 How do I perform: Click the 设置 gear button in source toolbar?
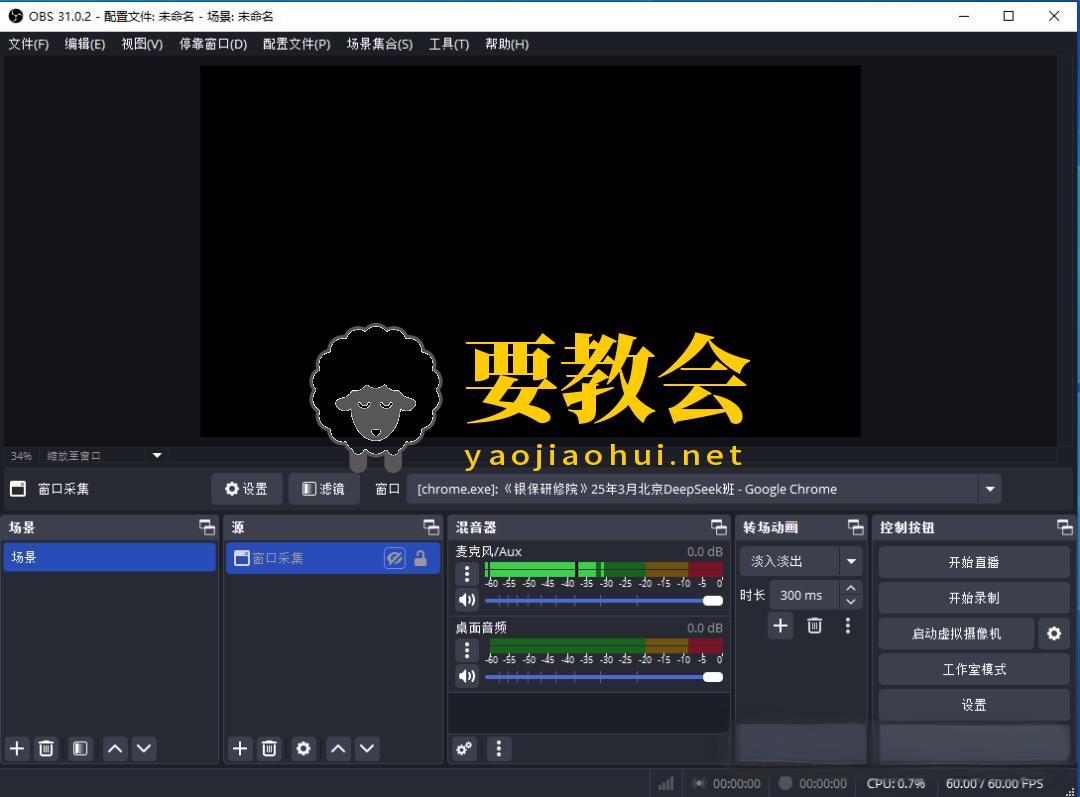pyautogui.click(x=247, y=489)
